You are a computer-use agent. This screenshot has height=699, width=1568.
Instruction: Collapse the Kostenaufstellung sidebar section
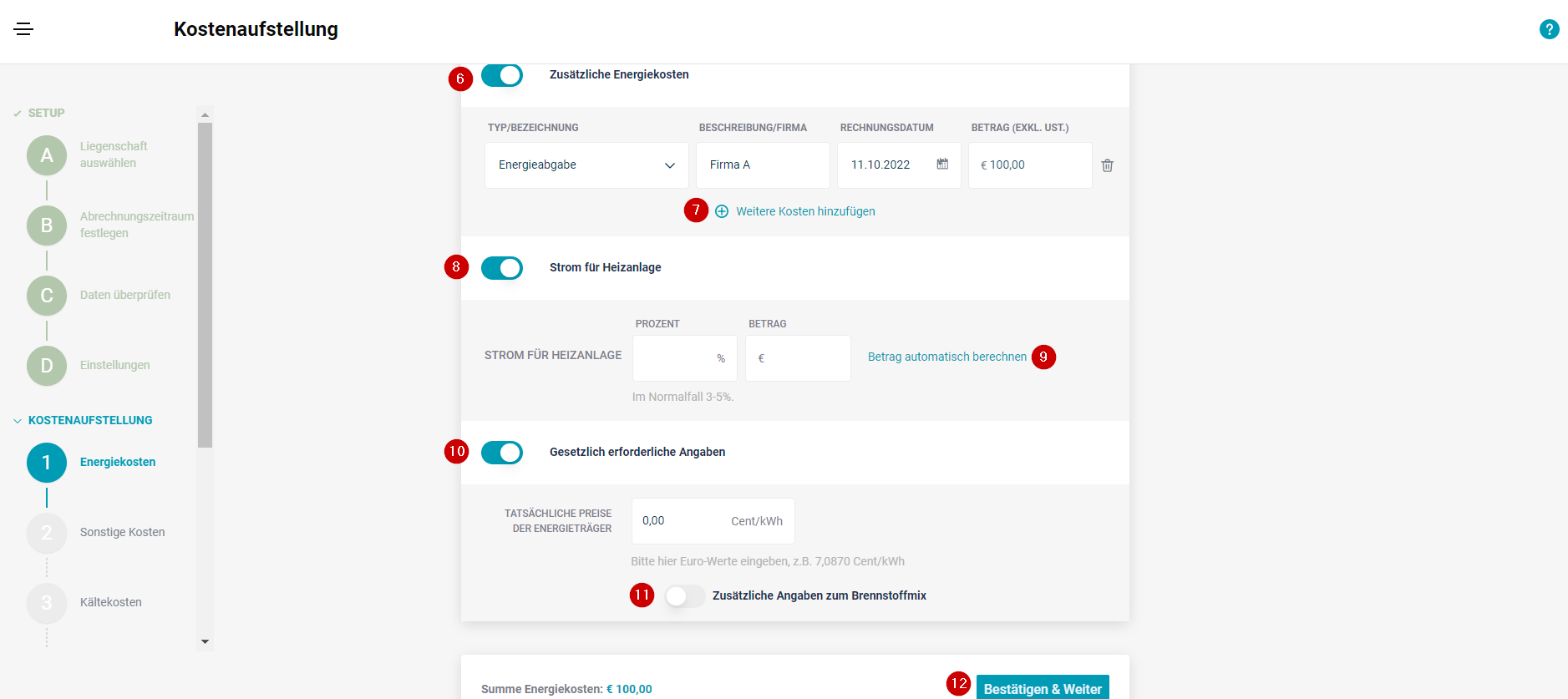[x=18, y=421]
